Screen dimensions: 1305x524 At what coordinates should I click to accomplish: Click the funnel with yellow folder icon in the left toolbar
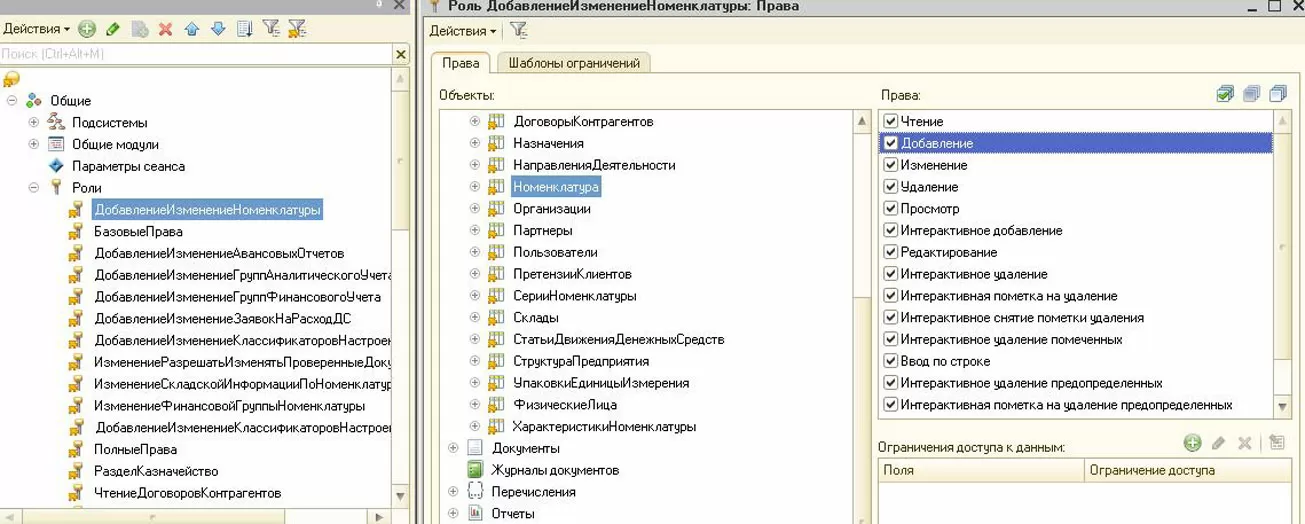click(297, 29)
